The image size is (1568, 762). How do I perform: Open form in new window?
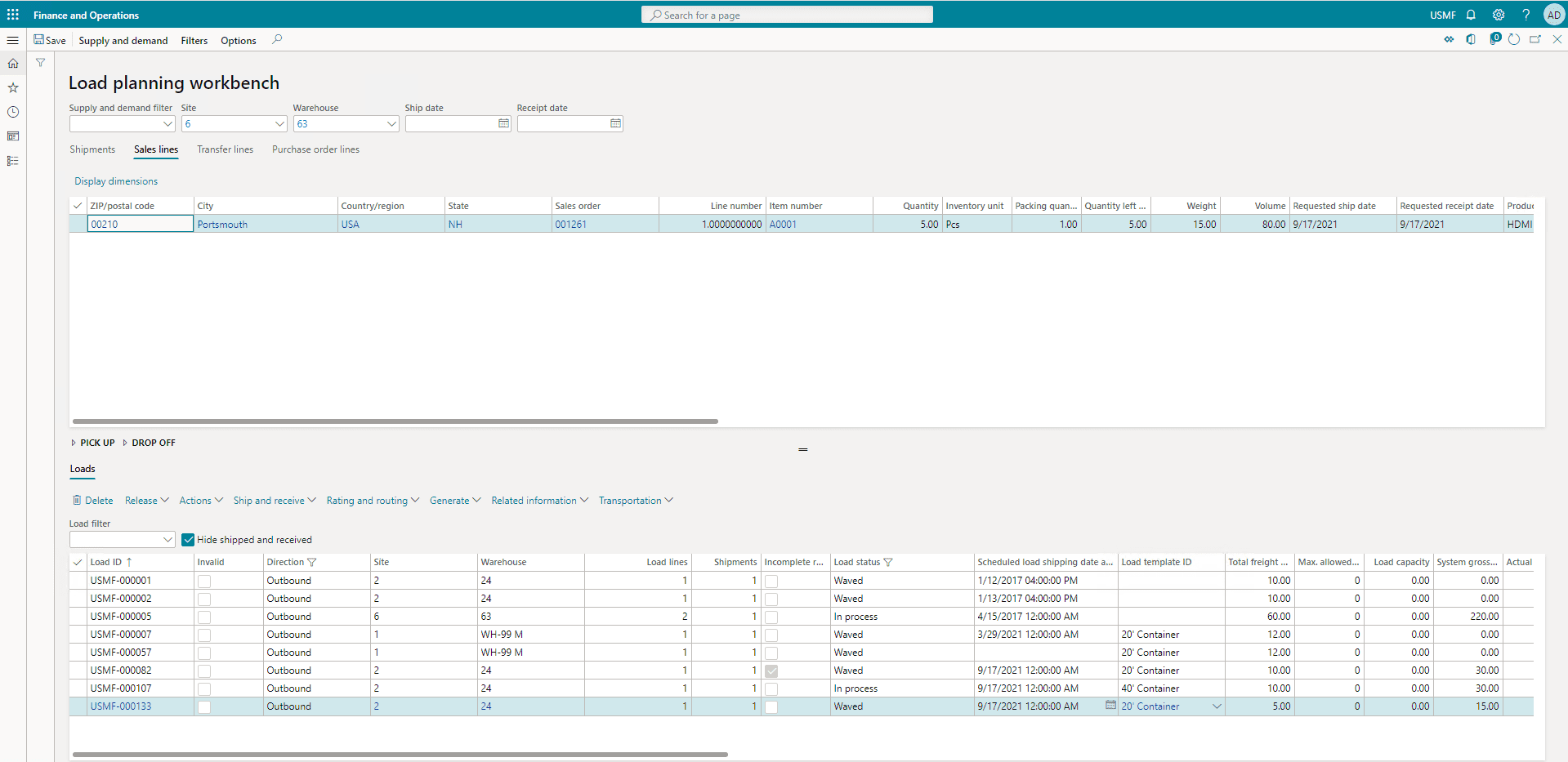click(x=1535, y=39)
